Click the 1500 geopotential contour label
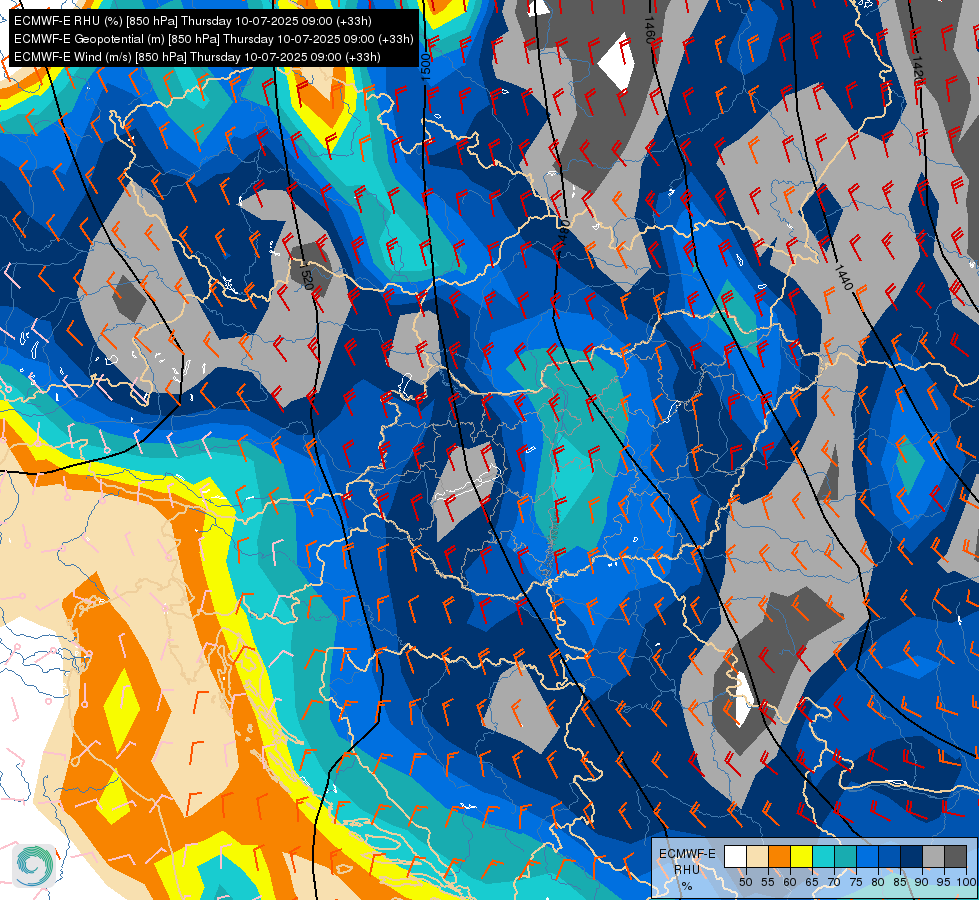The image size is (979, 900). coord(426,66)
